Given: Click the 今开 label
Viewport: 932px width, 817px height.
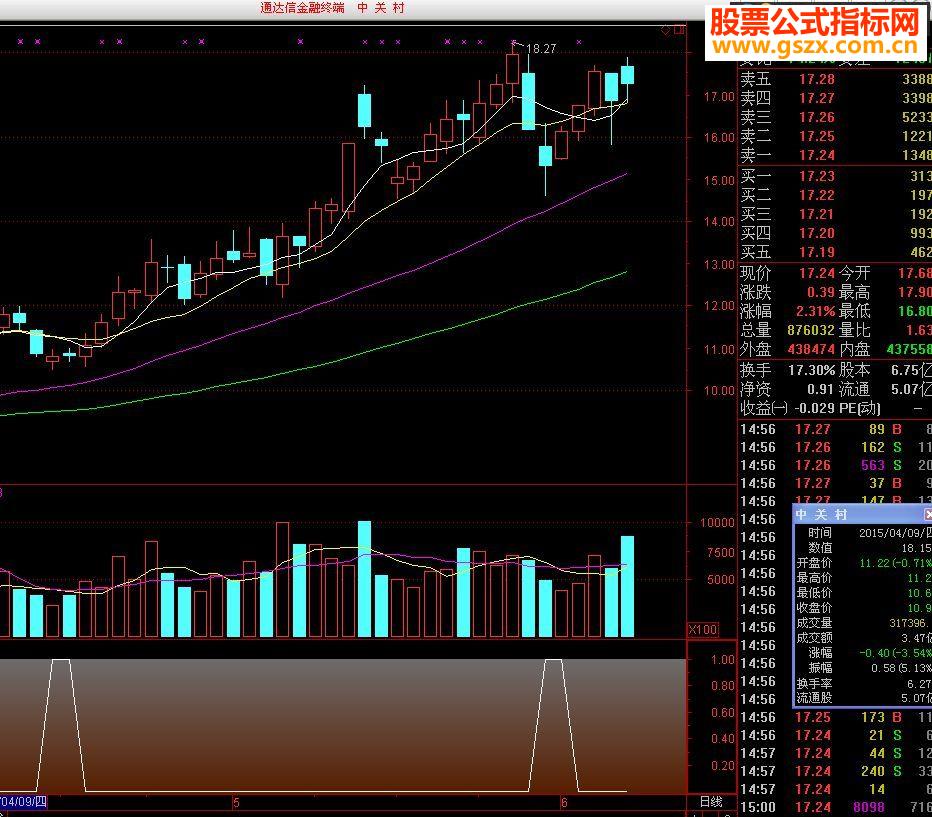Looking at the screenshot, I should [x=855, y=273].
